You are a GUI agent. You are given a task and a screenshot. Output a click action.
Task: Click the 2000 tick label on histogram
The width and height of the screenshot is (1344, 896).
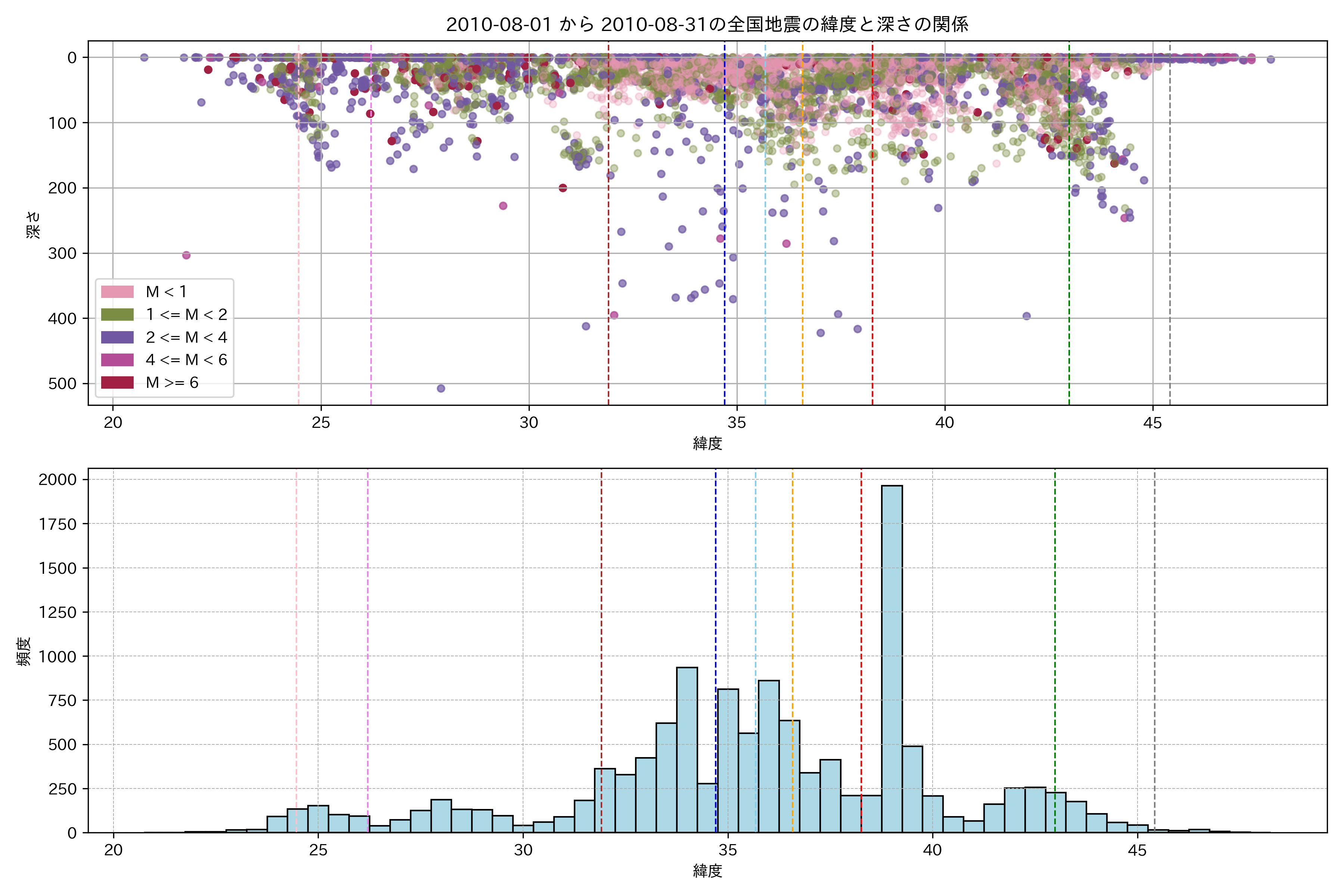coord(57,480)
